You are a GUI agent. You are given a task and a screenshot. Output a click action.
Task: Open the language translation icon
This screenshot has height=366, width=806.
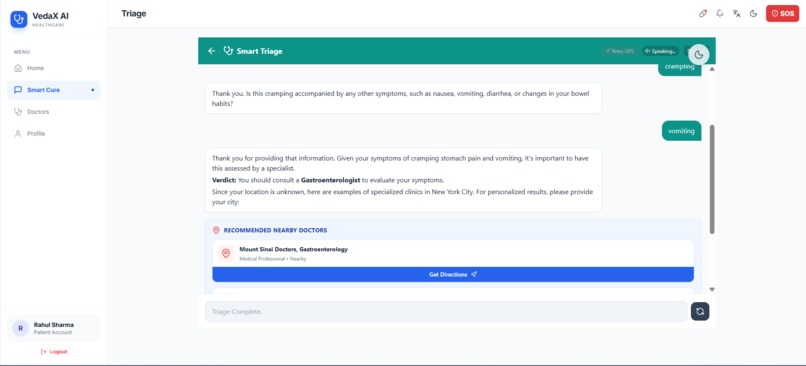(737, 14)
